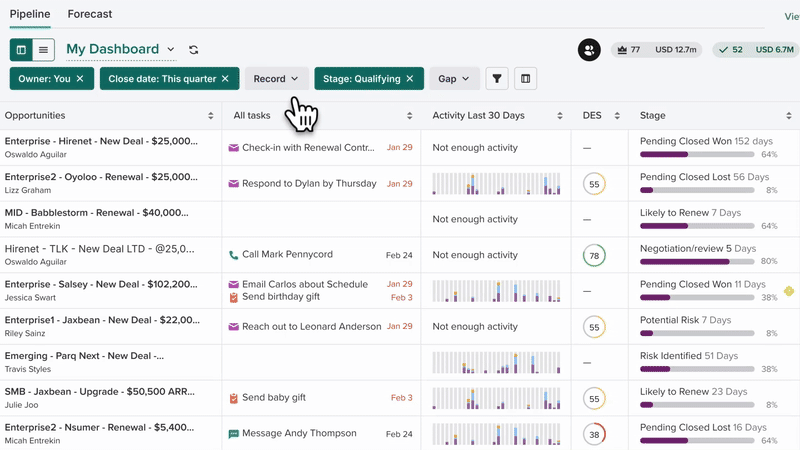Open activity chart for Parq Next row
Viewport: 800px width, 450px height.
496,363
